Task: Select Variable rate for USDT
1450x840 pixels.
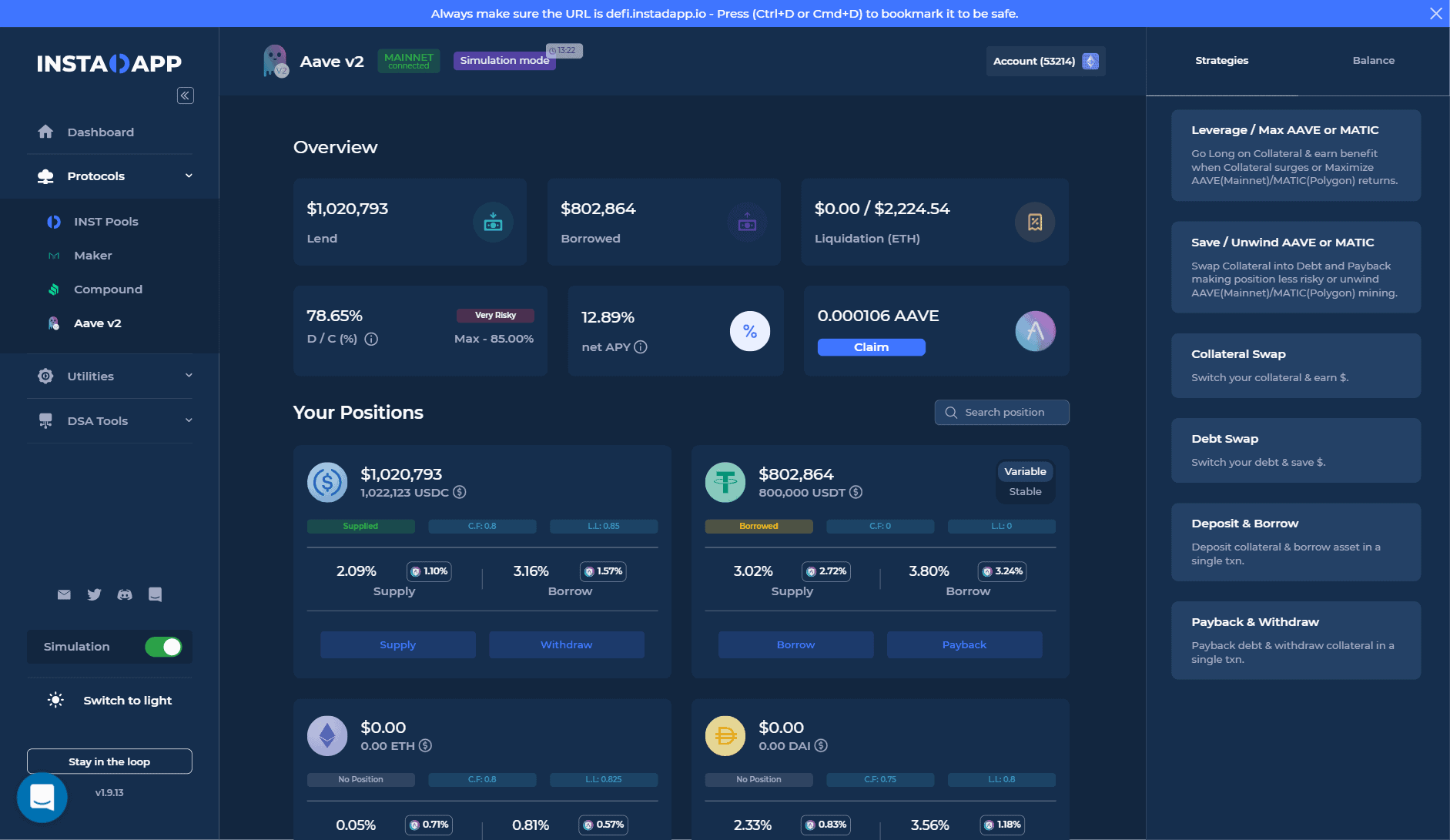Action: 1025,471
